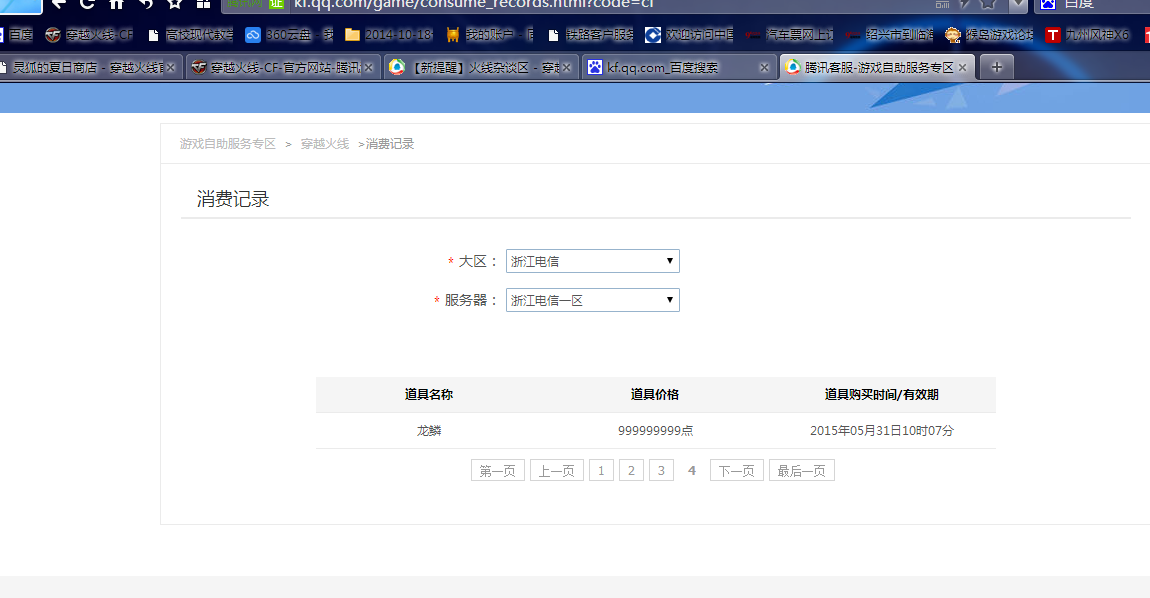Expand the 服务器 dropdown showing 浙江电信一区
This screenshot has width=1150, height=598.
point(593,300)
